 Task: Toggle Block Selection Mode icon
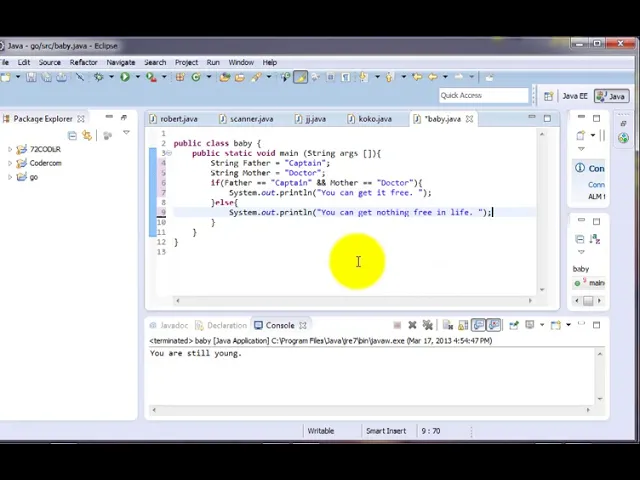point(331,77)
